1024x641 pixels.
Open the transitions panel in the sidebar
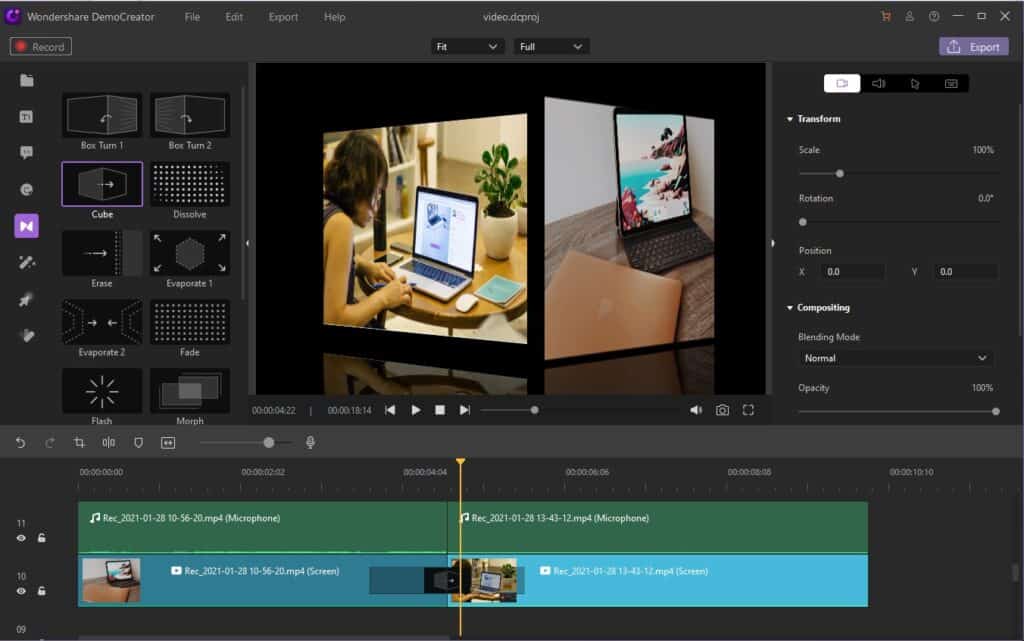click(x=26, y=226)
